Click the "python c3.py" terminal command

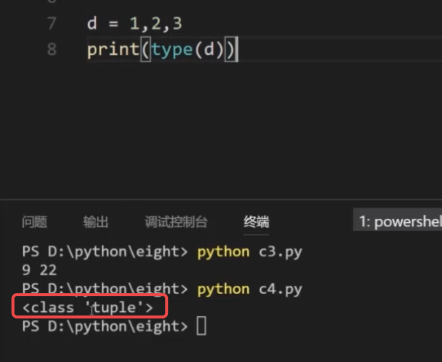pos(250,252)
